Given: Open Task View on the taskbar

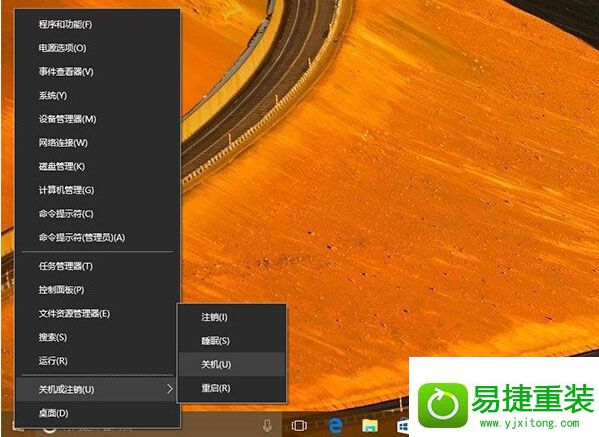Looking at the screenshot, I should coord(299,425).
